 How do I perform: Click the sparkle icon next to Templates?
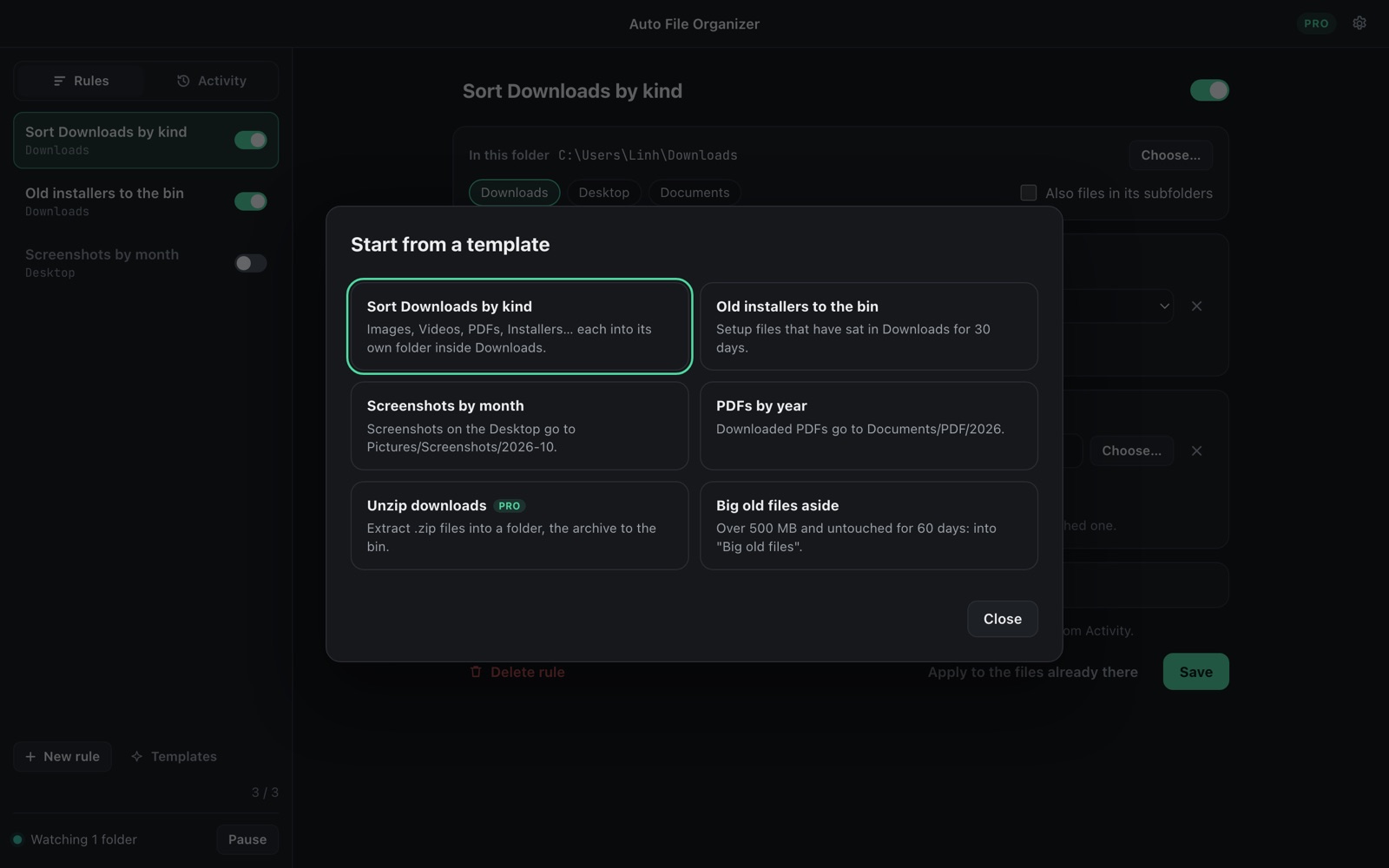click(136, 757)
